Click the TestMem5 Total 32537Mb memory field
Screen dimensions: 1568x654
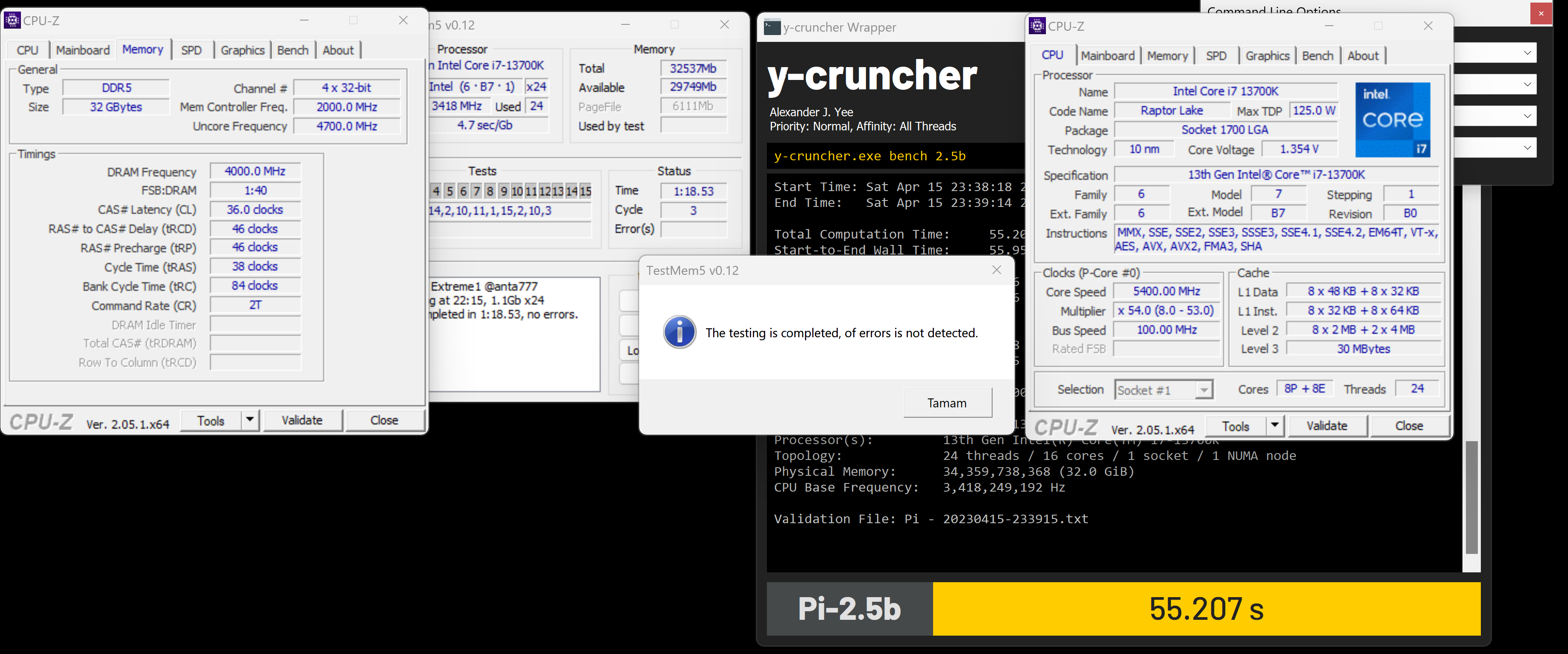(x=693, y=68)
